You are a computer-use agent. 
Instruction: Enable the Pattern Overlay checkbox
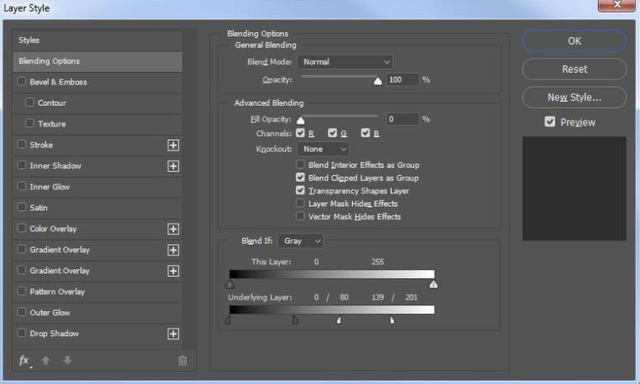22,291
